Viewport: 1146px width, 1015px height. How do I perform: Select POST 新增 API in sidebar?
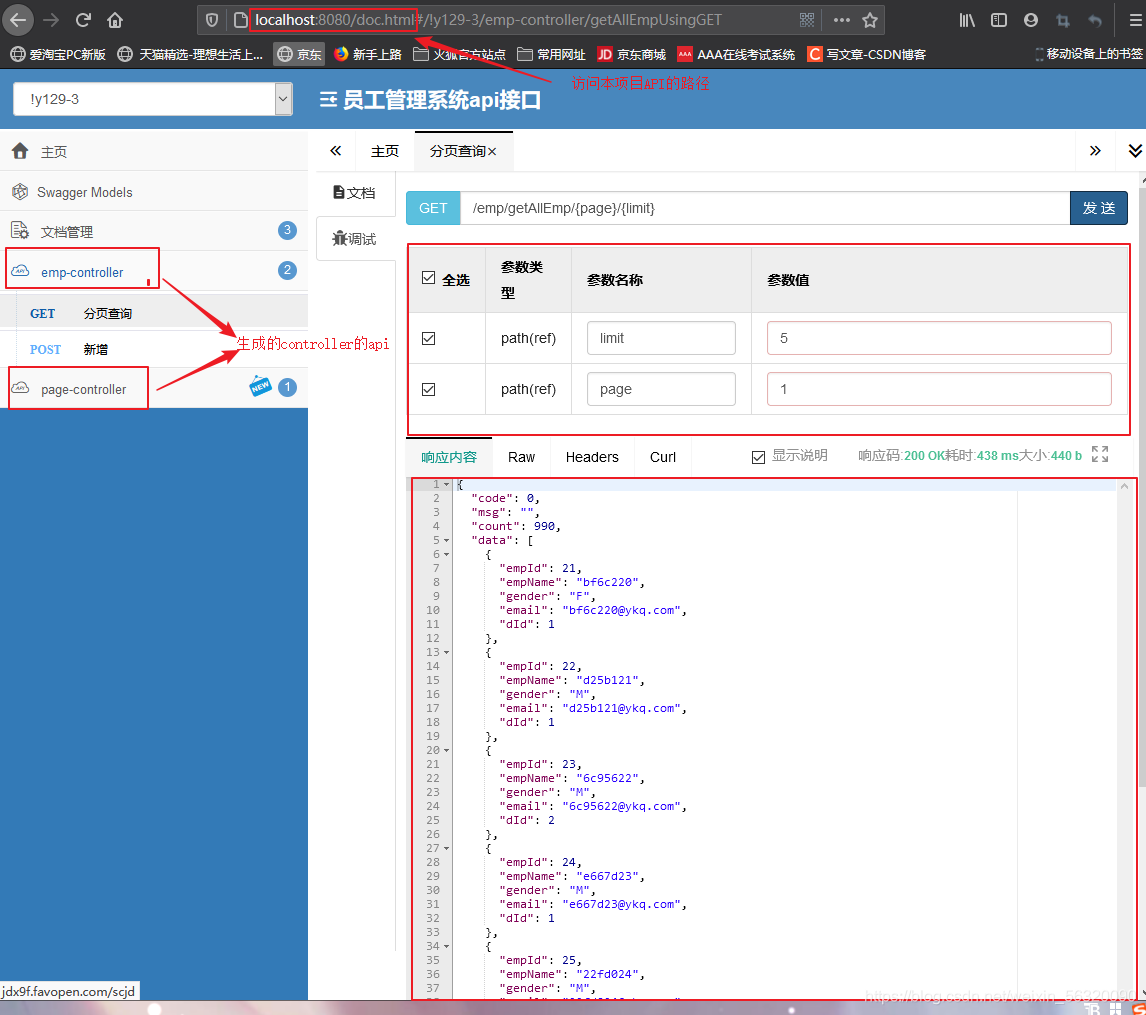click(153, 349)
